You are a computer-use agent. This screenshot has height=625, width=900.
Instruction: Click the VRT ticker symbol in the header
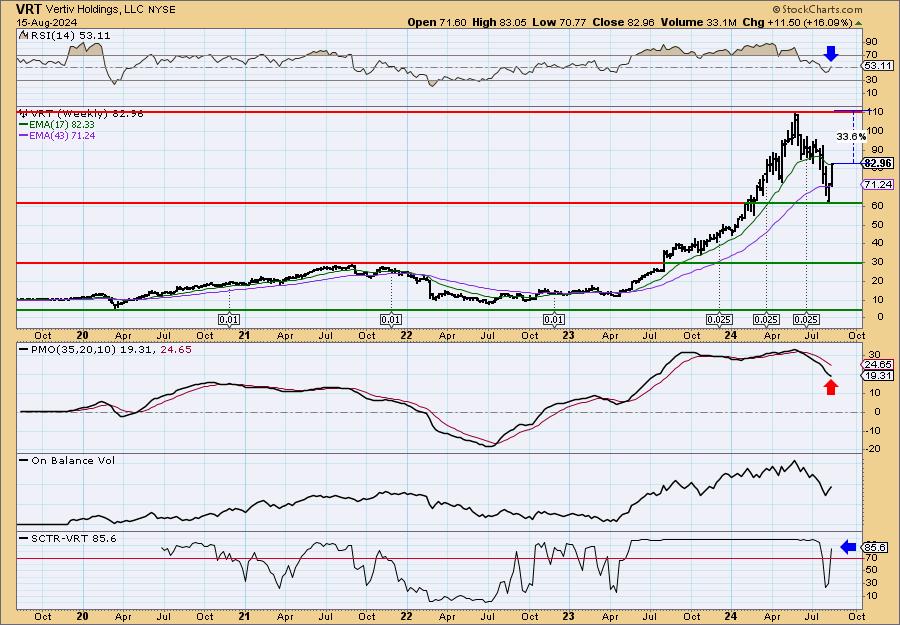[29, 9]
